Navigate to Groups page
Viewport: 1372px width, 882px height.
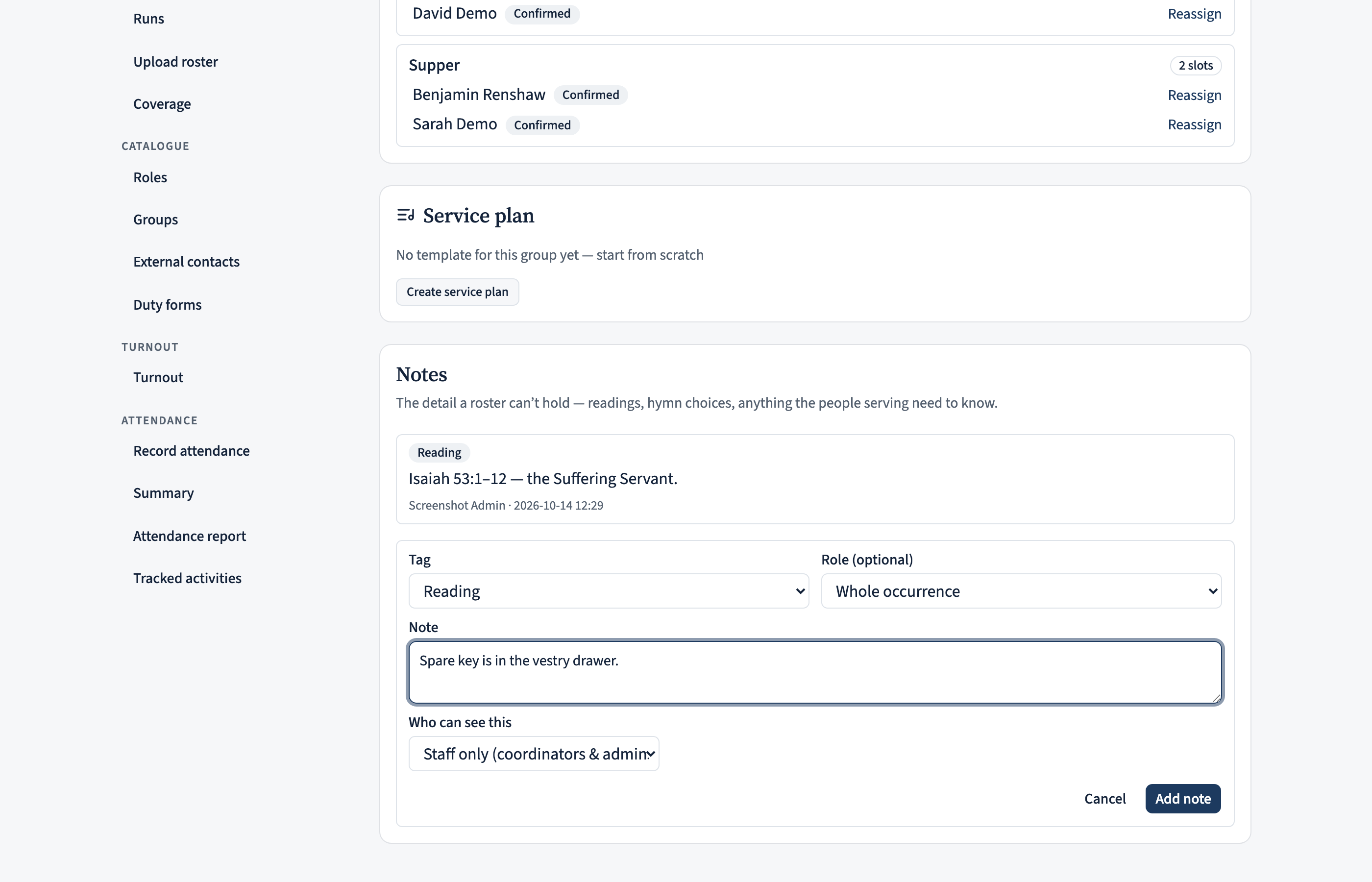point(155,220)
